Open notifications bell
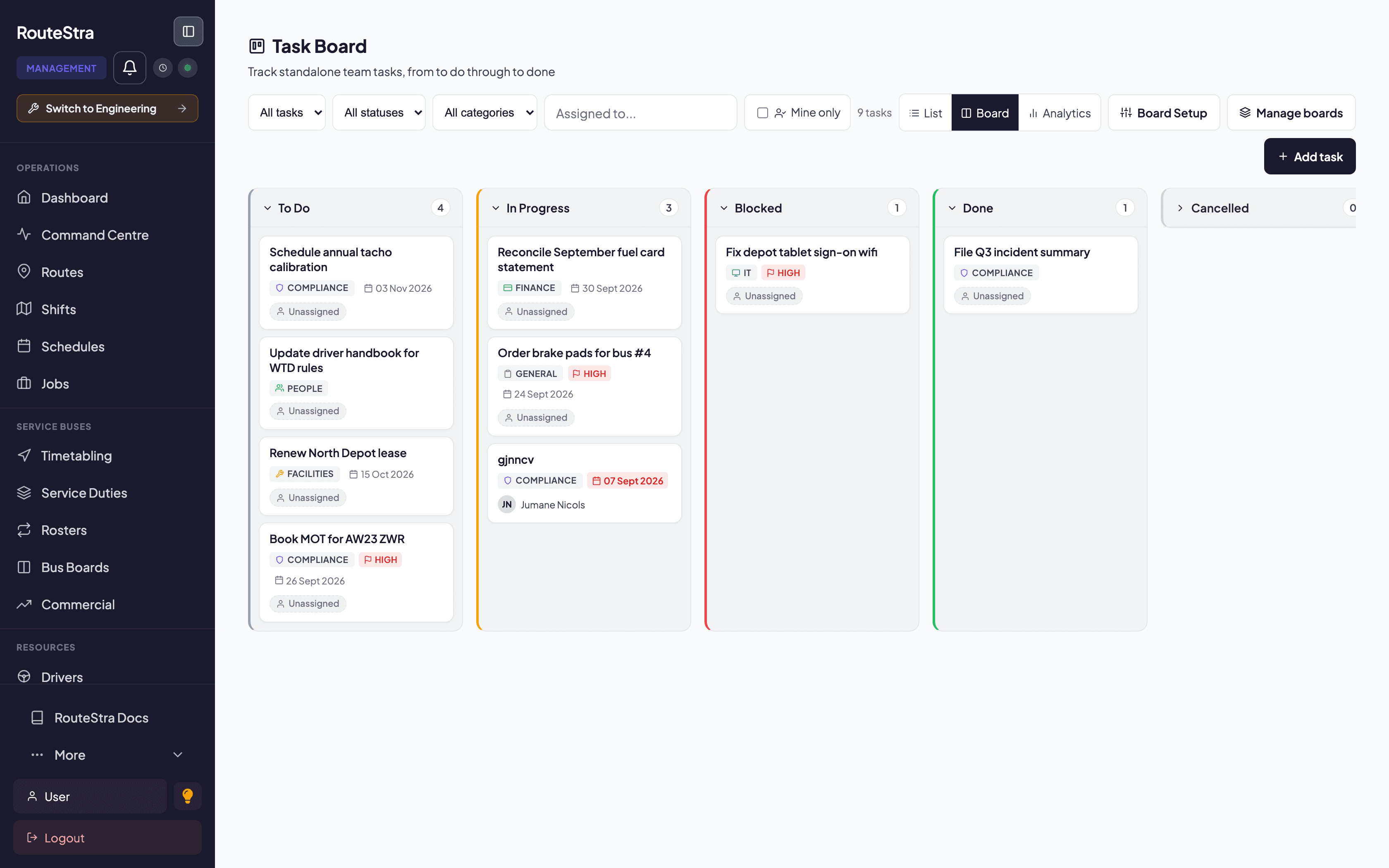Viewport: 1389px width, 868px height. point(130,68)
